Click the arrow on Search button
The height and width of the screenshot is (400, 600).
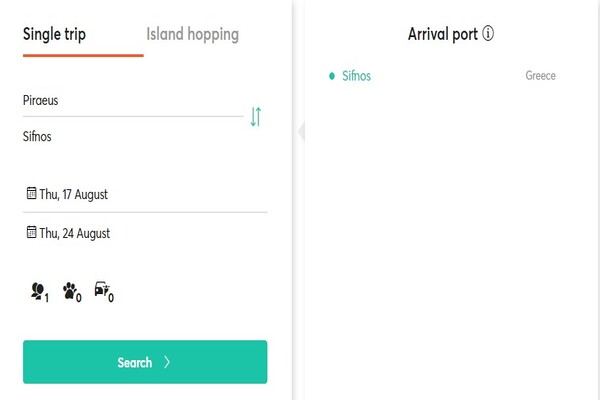coord(167,362)
